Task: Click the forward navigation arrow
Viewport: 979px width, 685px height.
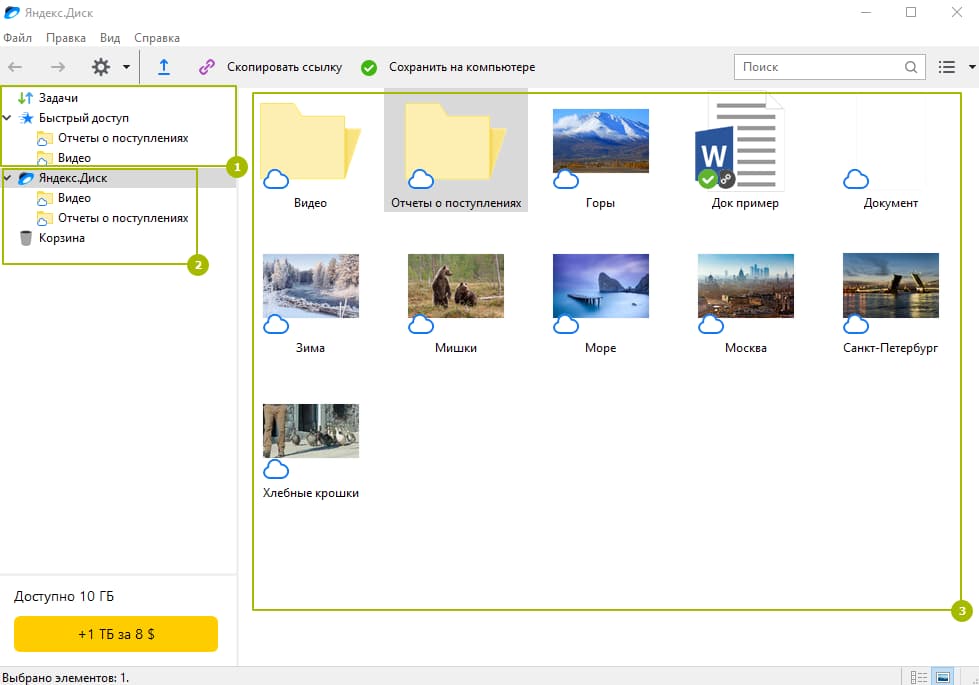Action: (58, 67)
